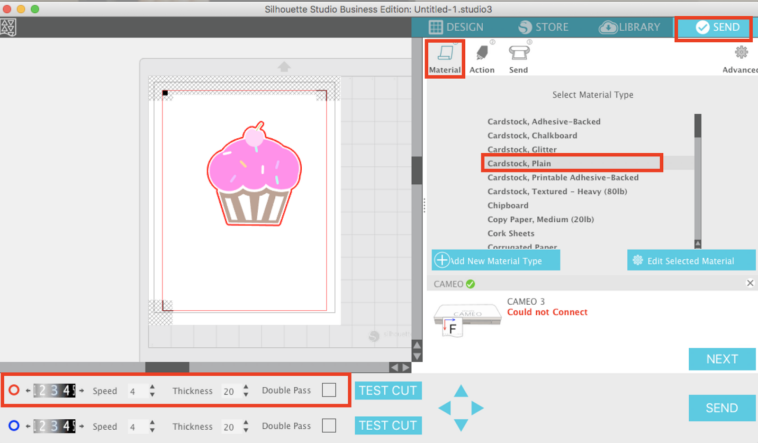Viewport: 758px width, 443px height.
Task: Select the red line color circle
Action: pos(14,391)
